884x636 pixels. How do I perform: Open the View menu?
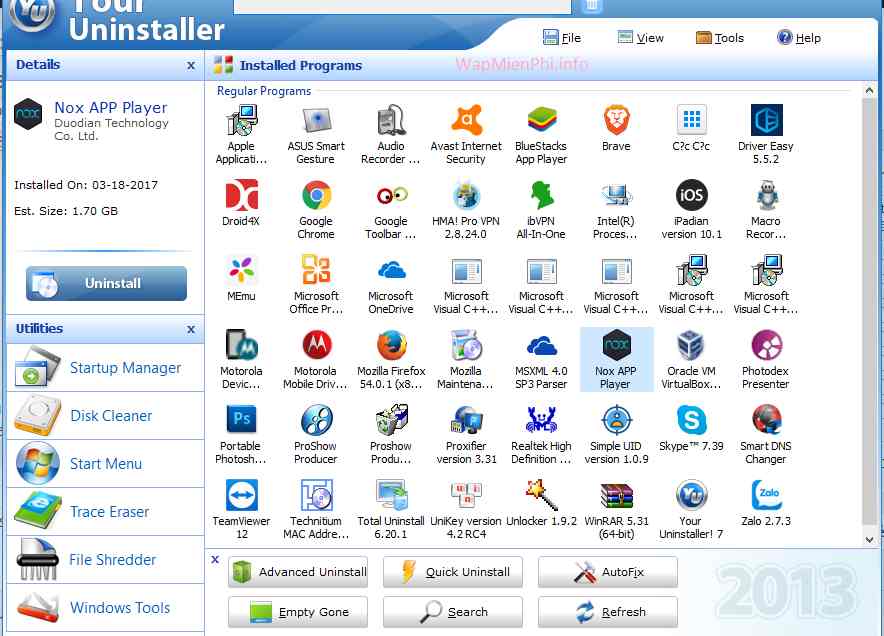(x=641, y=38)
